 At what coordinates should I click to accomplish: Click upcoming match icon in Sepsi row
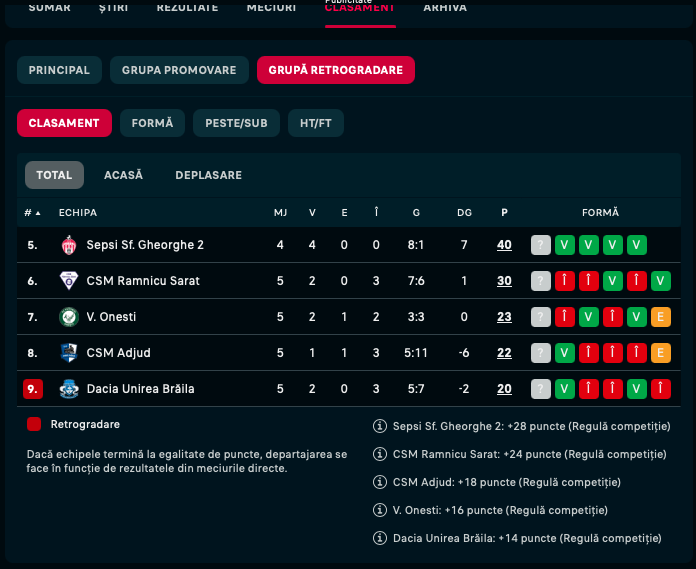pos(541,245)
